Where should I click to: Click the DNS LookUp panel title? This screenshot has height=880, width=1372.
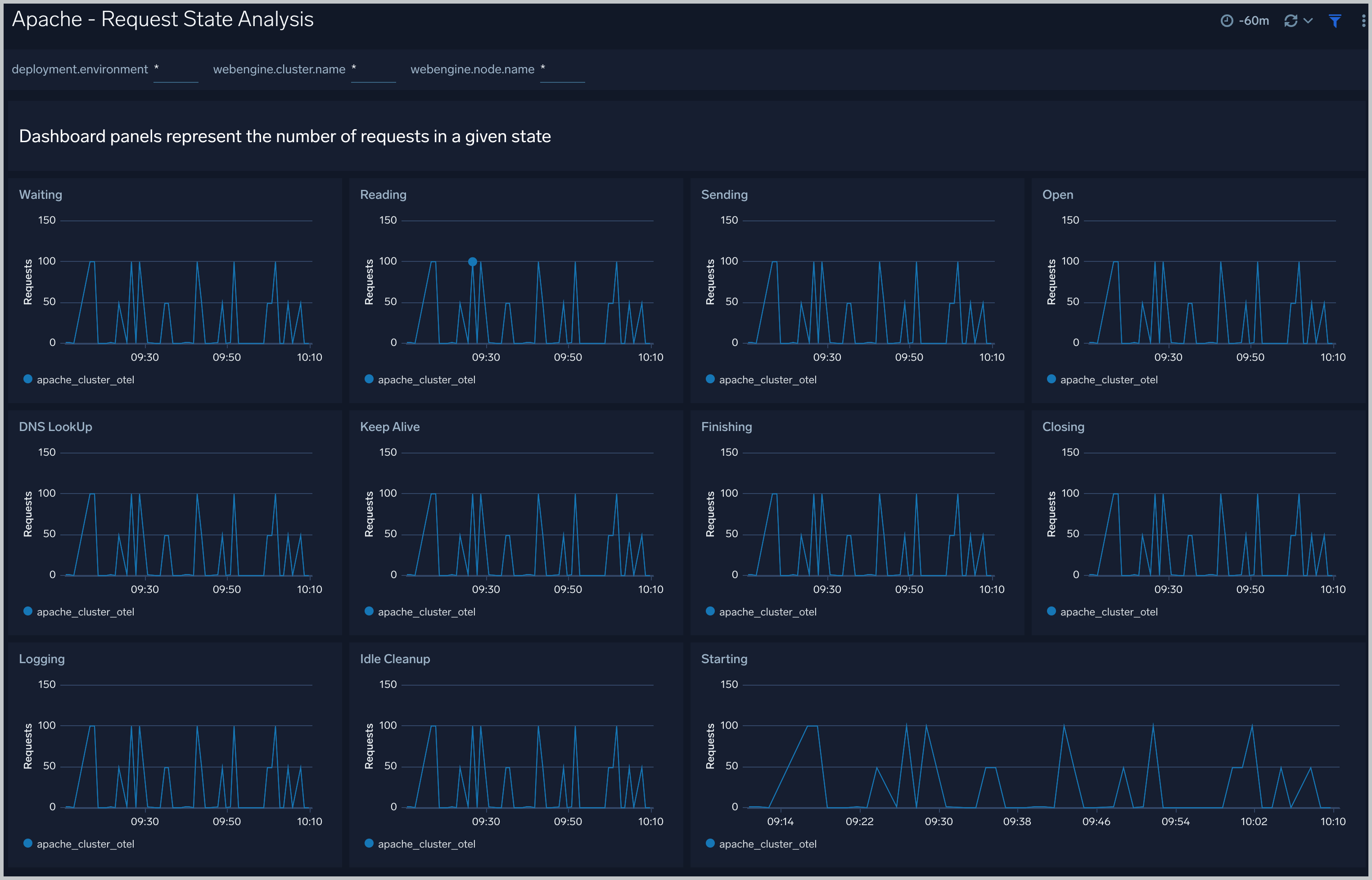[55, 427]
